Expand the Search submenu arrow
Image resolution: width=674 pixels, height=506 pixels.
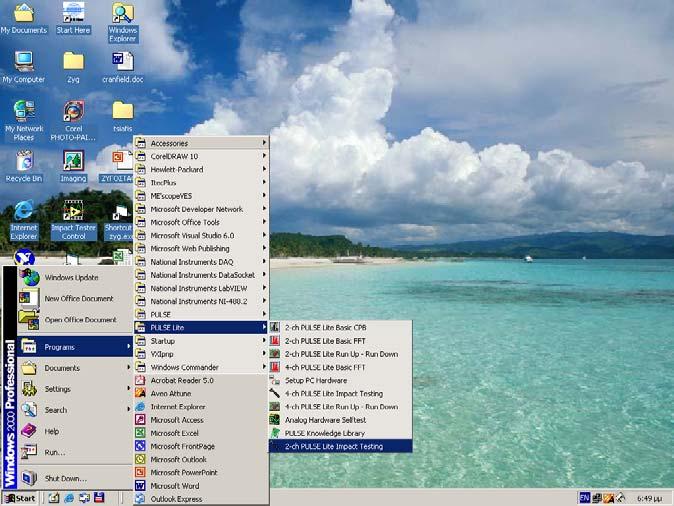128,410
